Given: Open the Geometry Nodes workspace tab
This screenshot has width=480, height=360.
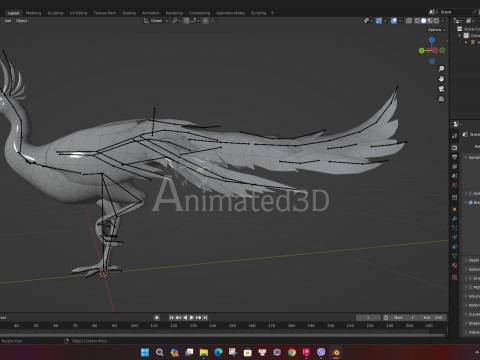Looking at the screenshot, I should tap(230, 13).
